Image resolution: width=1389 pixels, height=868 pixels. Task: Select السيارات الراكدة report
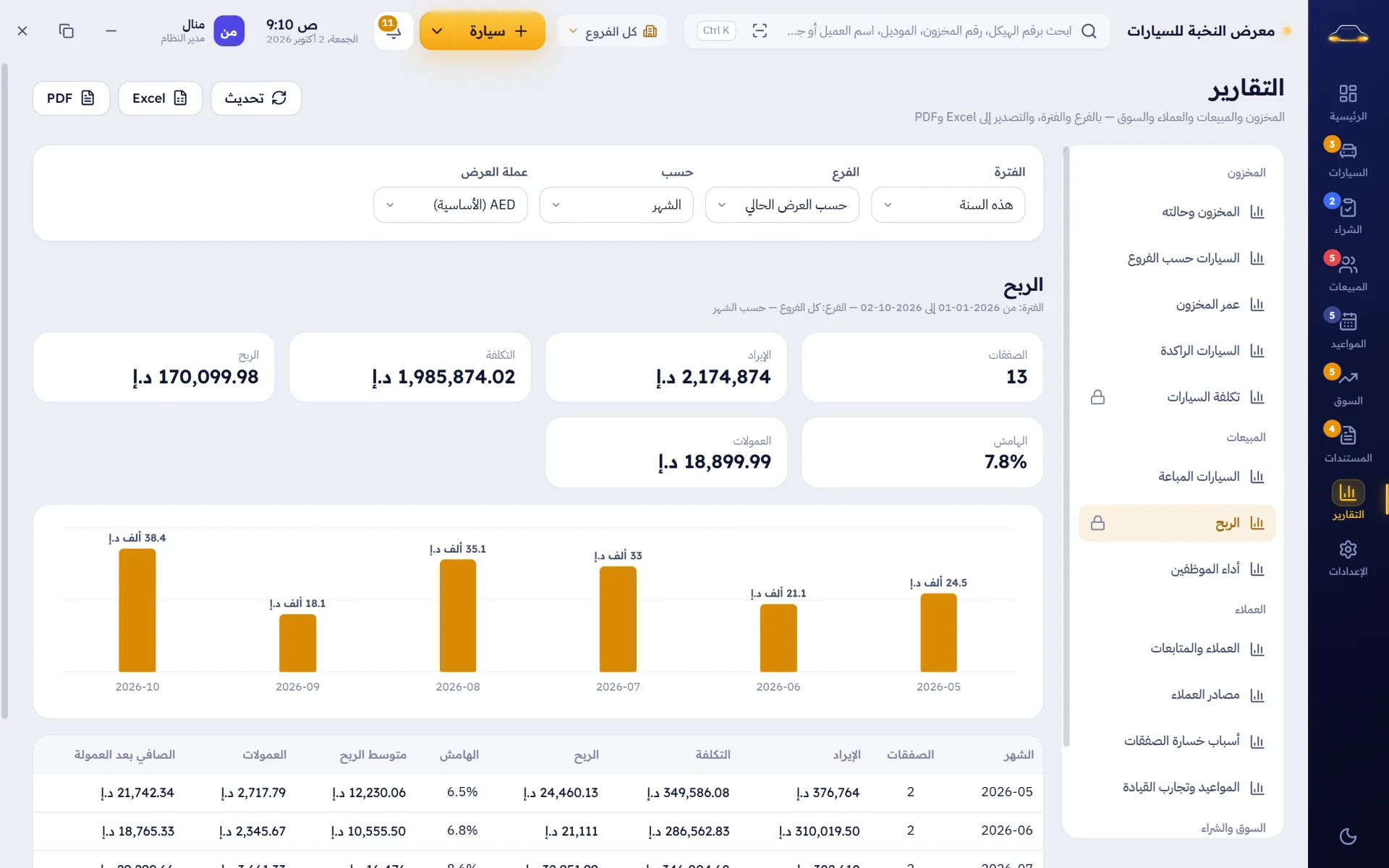(x=1177, y=351)
